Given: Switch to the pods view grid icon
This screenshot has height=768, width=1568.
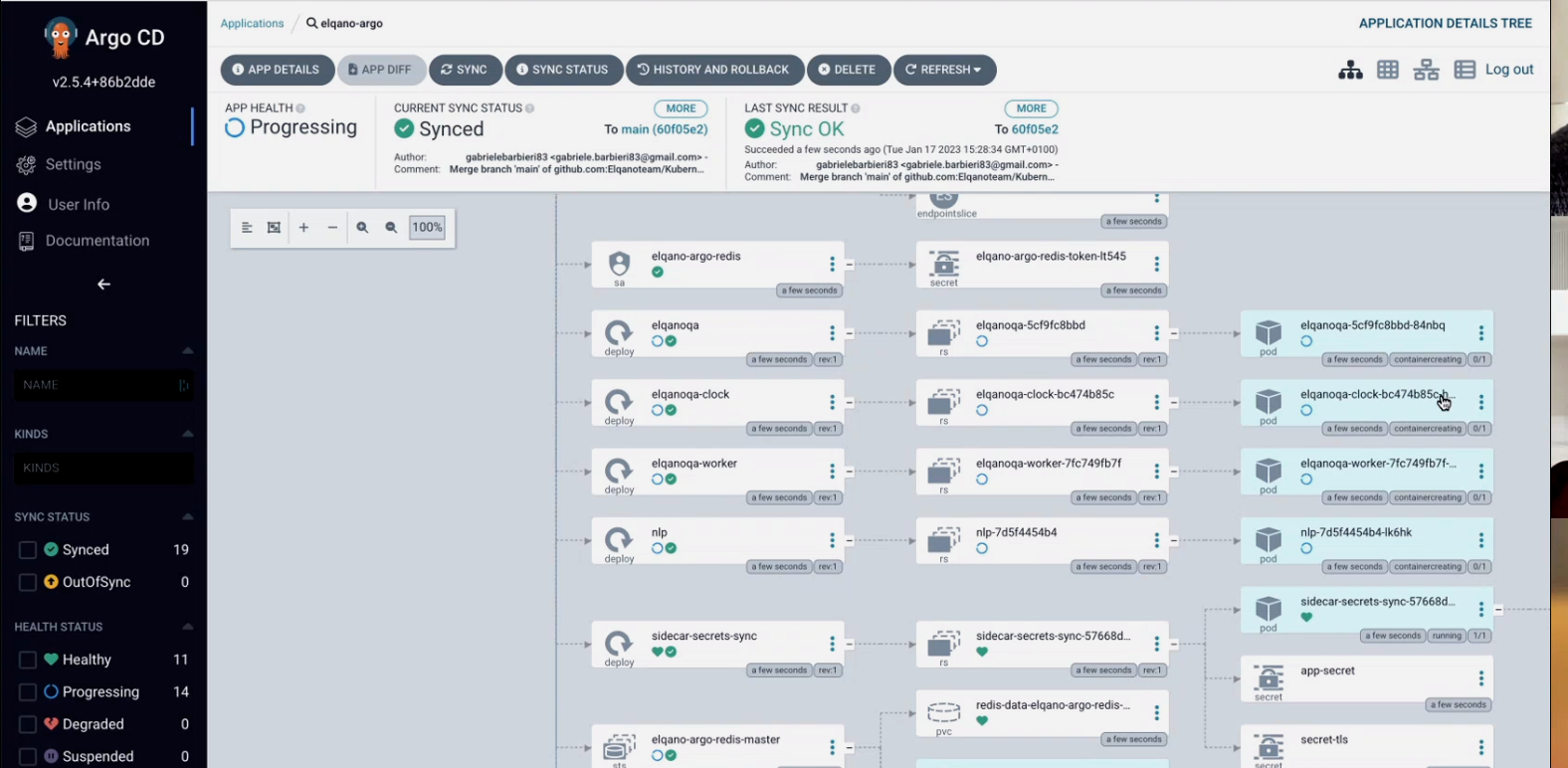Looking at the screenshot, I should 1388,70.
